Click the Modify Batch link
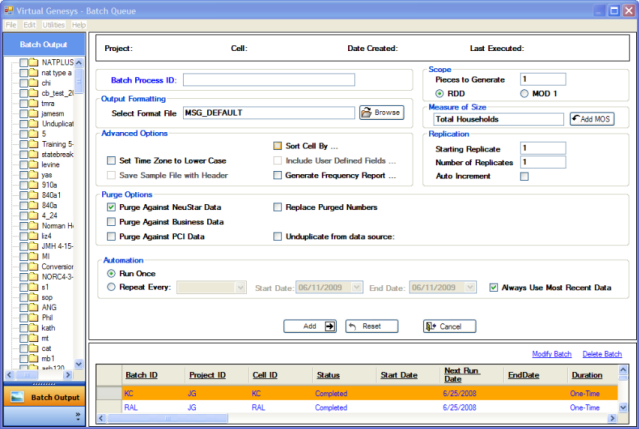 [x=554, y=354]
